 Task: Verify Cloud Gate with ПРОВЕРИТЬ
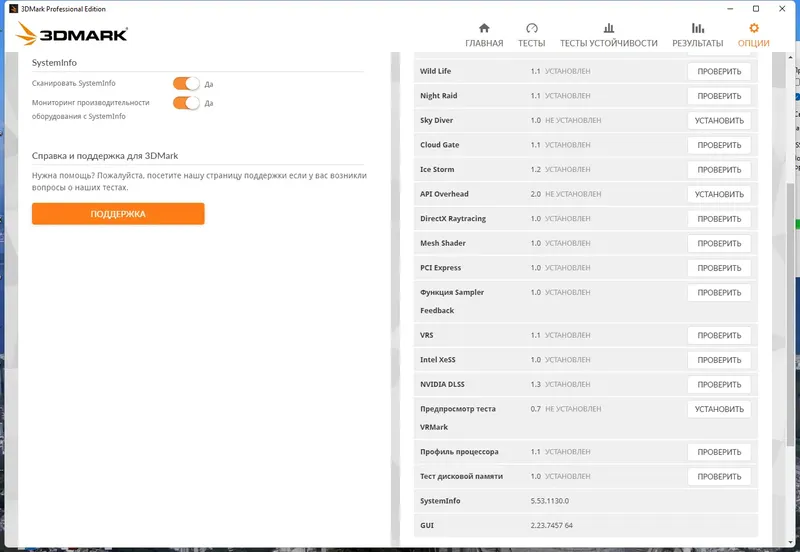pos(719,145)
